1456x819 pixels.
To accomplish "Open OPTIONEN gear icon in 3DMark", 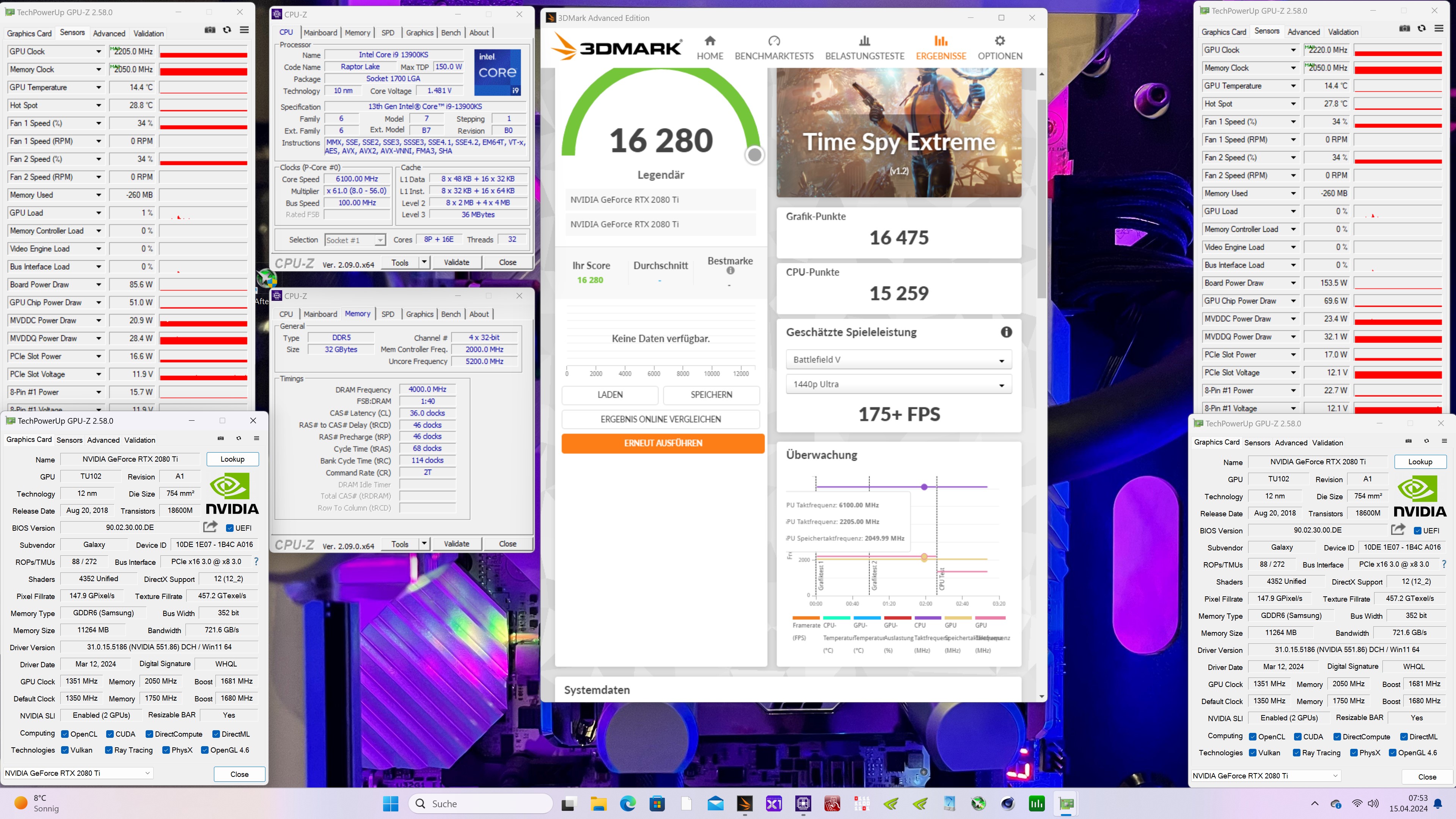I will 1000,41.
